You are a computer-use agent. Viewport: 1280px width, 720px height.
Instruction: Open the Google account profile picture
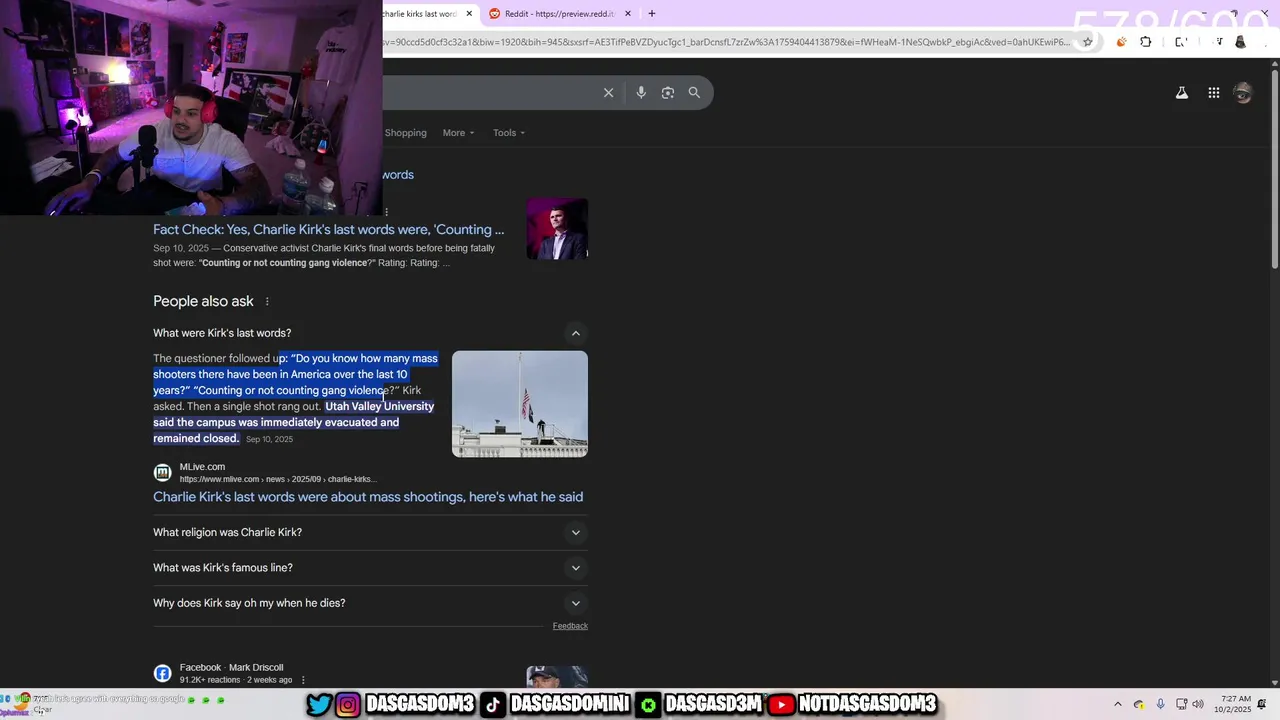pyautogui.click(x=1243, y=93)
